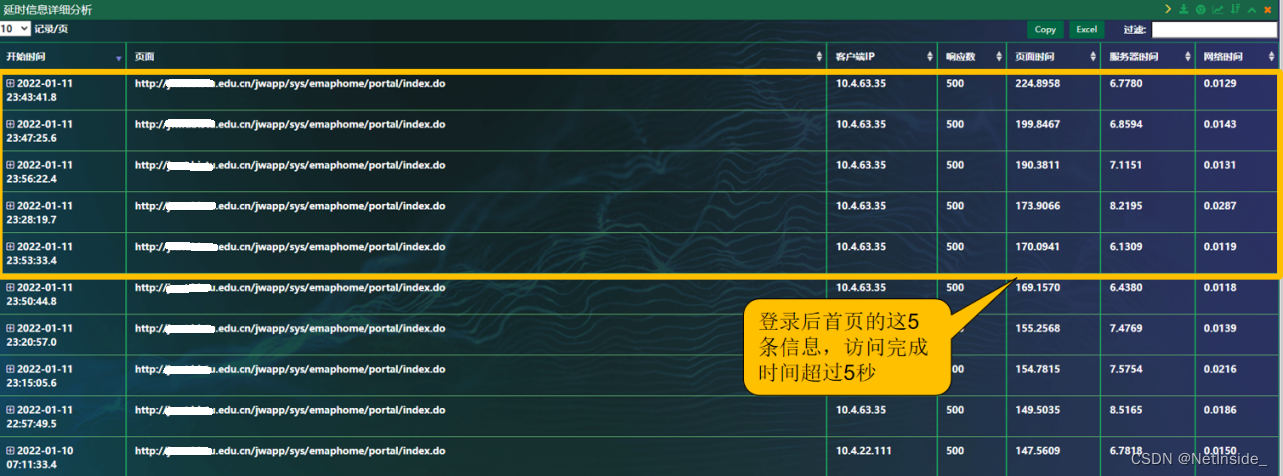Click page time value 170.0941
Screen dimensions: 1283x476
coord(1037,246)
